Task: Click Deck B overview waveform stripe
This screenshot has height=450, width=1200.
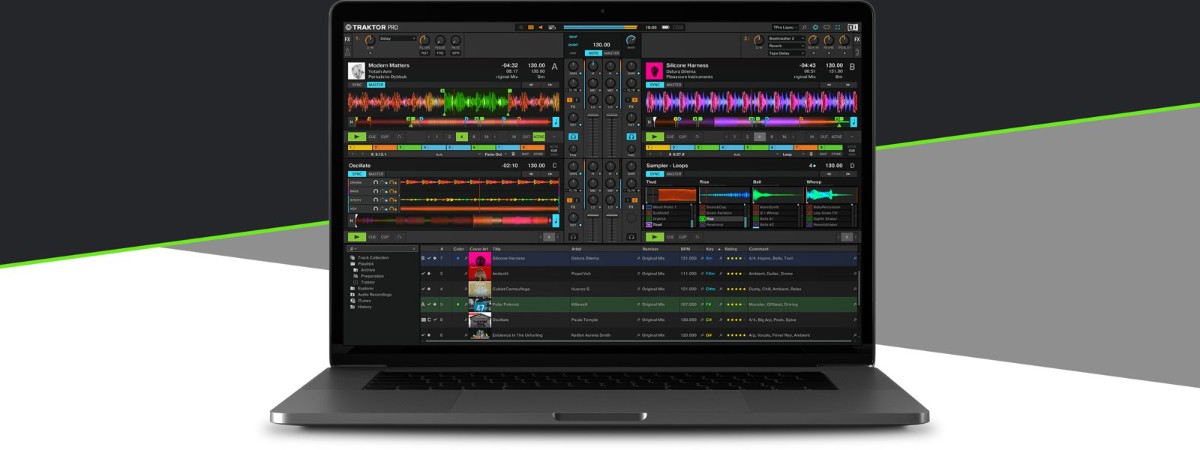Action: 751,121
